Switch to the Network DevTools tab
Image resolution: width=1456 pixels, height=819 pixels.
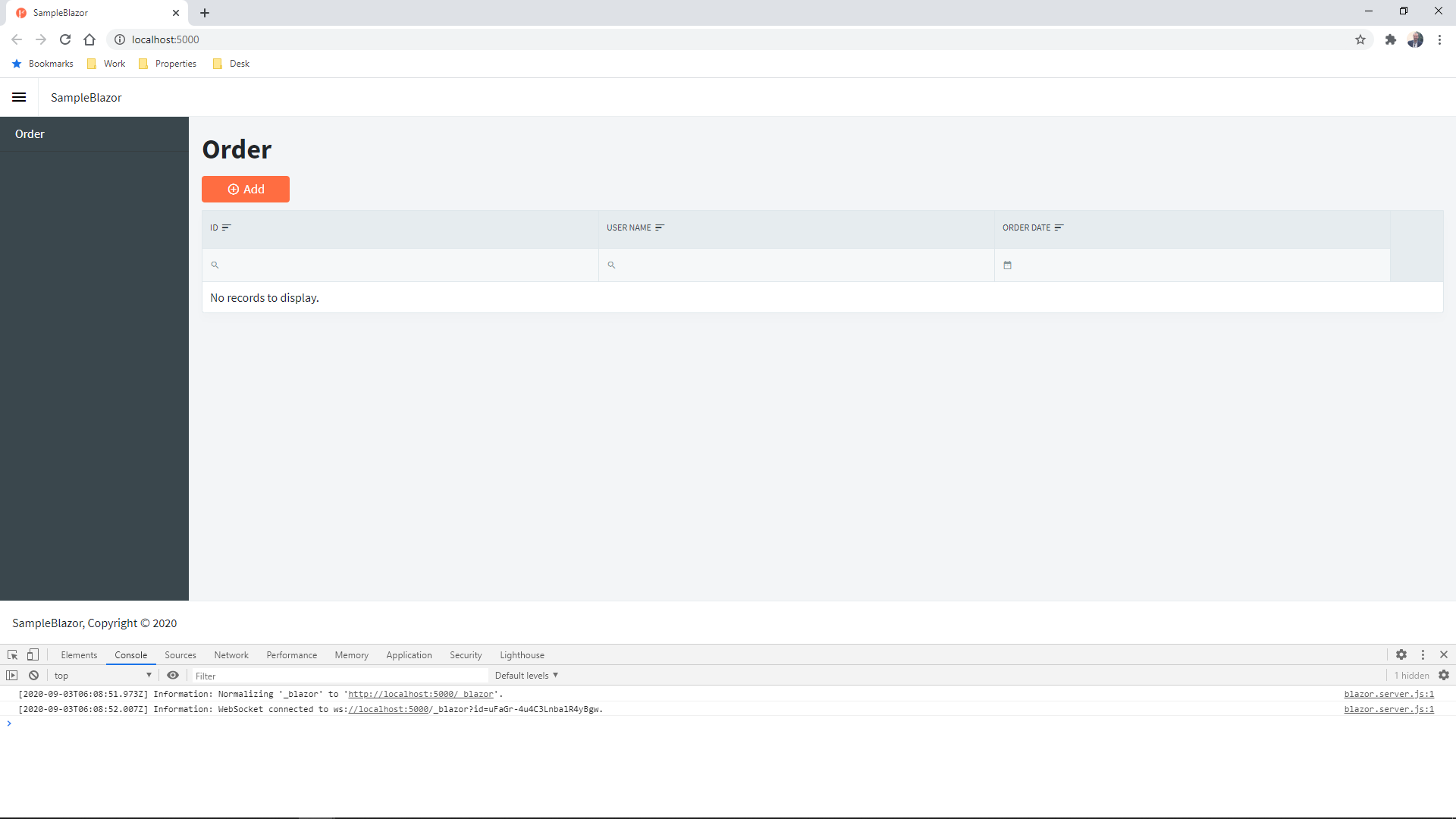231,655
